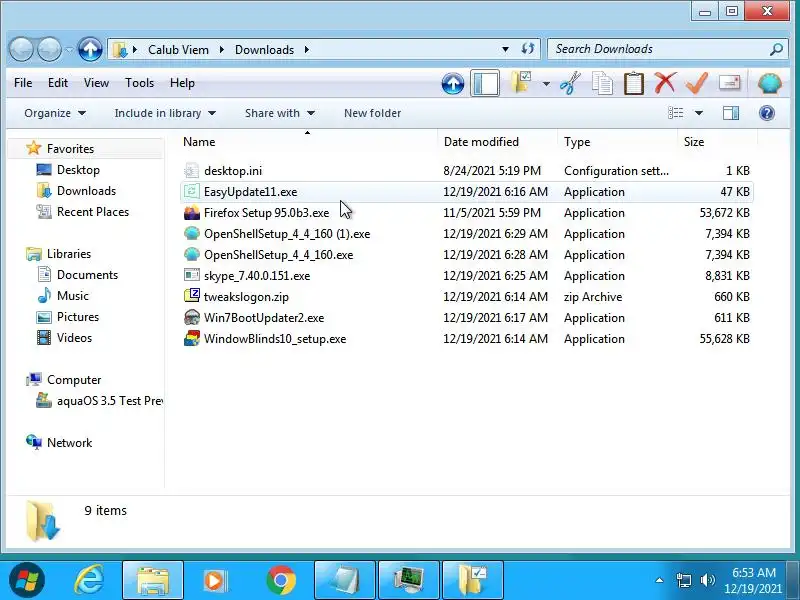Screen dimensions: 800x600
Task: Open Internet Explorer from taskbar
Action: click(89, 580)
